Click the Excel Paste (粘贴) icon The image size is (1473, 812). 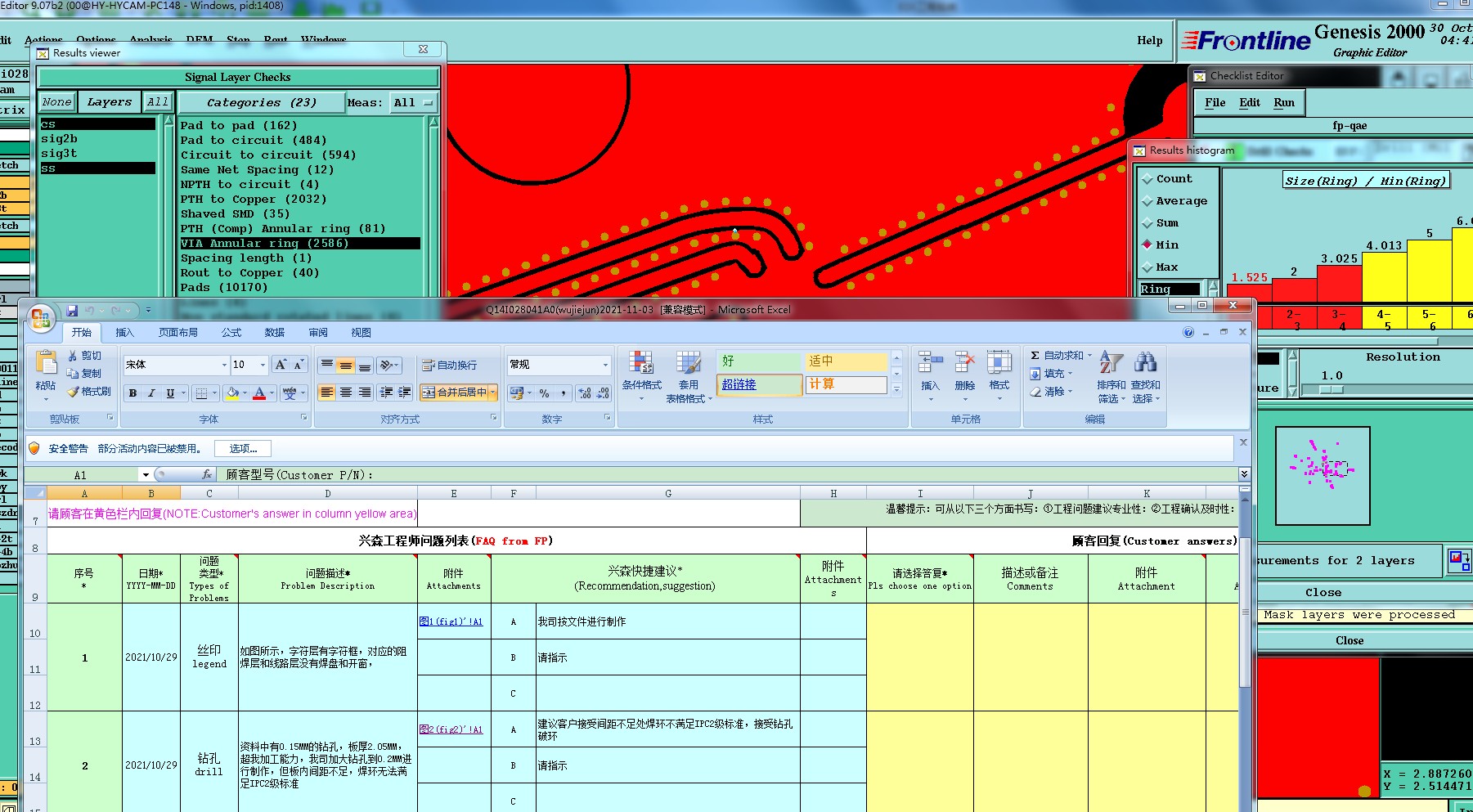pos(46,364)
